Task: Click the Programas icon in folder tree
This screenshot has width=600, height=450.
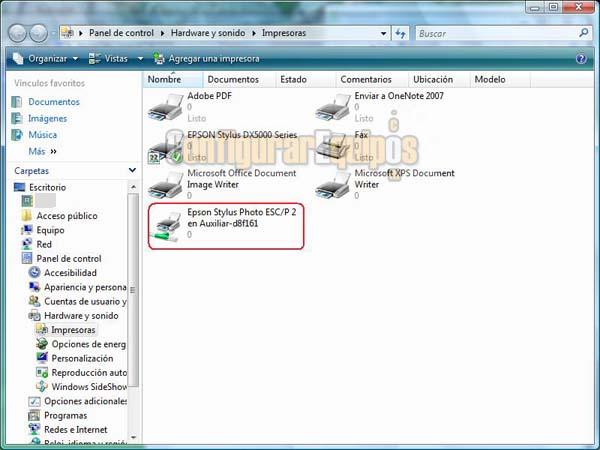Action: (x=34, y=415)
